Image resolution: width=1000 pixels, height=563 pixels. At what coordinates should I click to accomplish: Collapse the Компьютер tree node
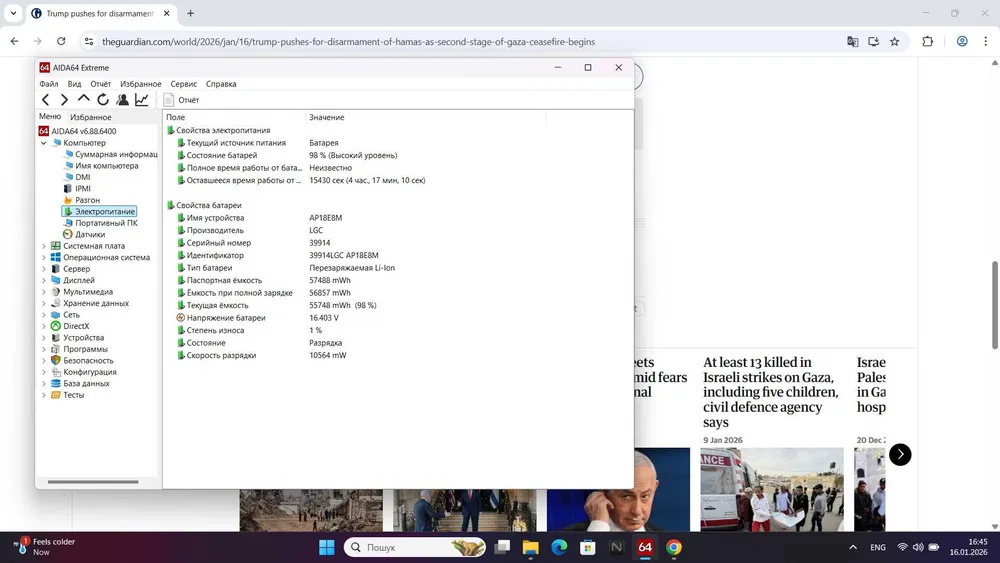pyautogui.click(x=44, y=143)
